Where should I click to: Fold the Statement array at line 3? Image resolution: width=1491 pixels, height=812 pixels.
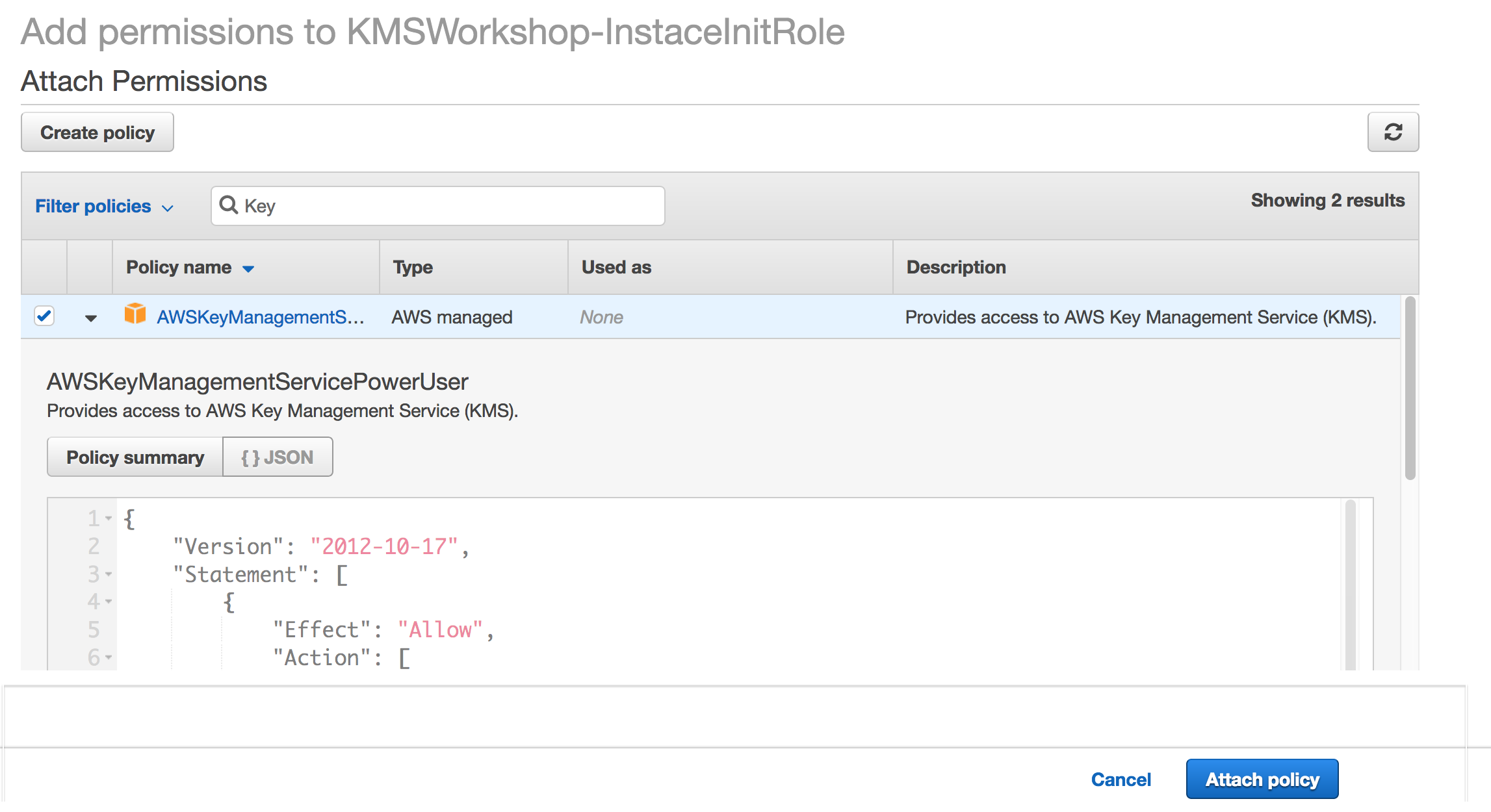[109, 574]
